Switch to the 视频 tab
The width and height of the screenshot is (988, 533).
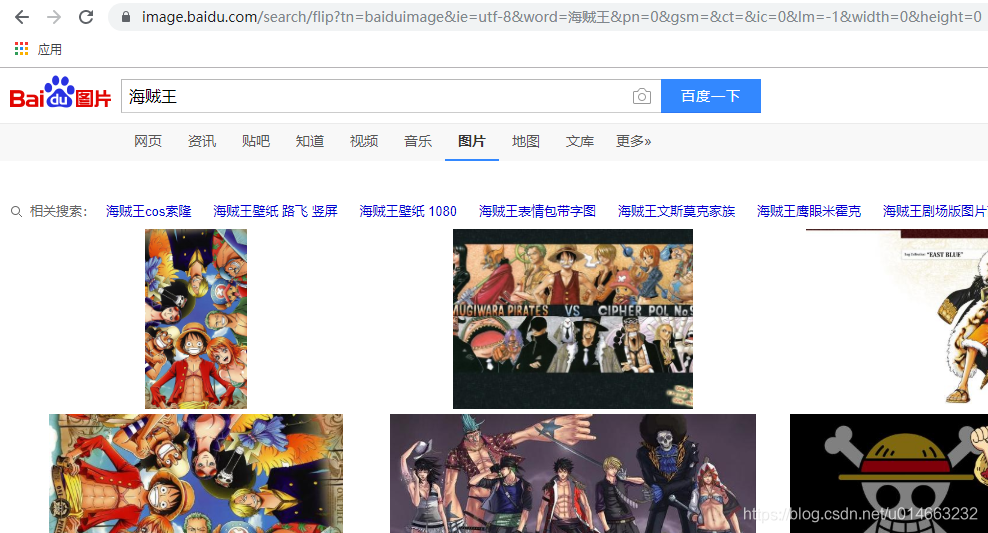tap(364, 141)
